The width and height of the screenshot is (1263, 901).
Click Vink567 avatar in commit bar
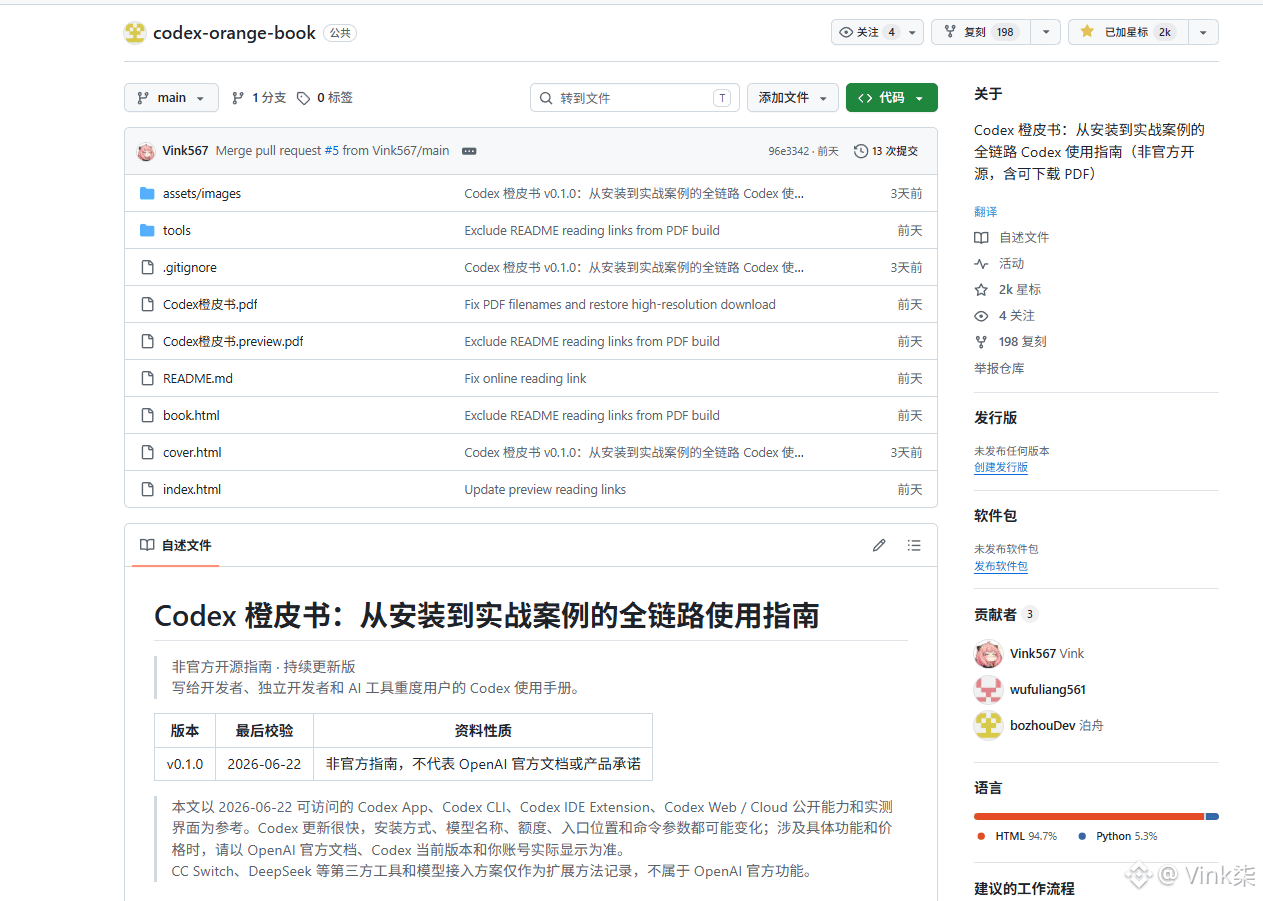[146, 151]
